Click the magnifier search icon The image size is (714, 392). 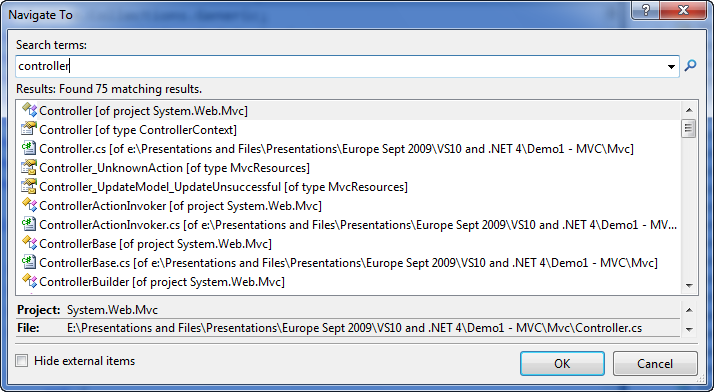pos(690,66)
